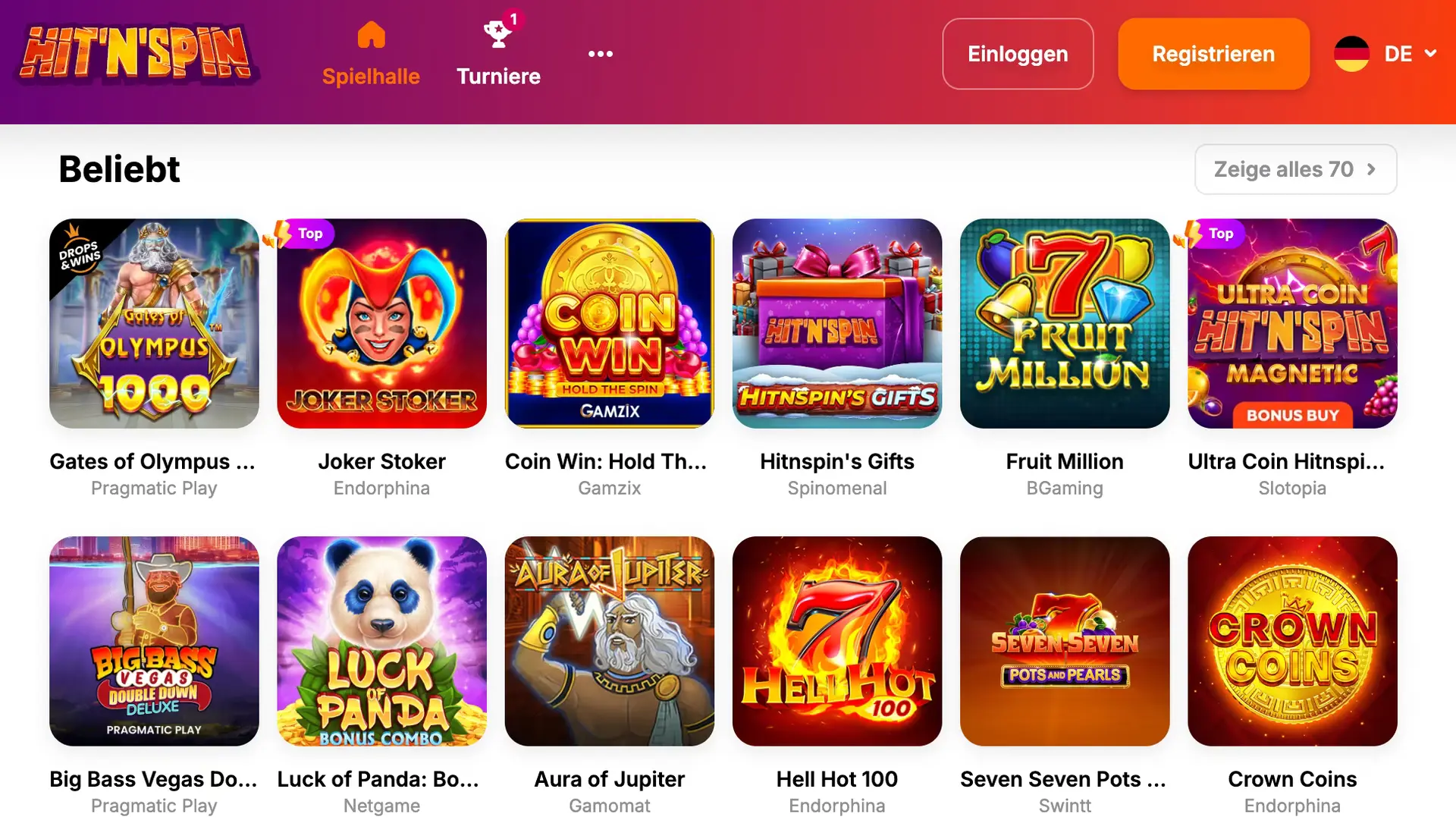Viewport: 1456px width, 836px height.
Task: Click the Einloggen button
Action: click(1018, 54)
